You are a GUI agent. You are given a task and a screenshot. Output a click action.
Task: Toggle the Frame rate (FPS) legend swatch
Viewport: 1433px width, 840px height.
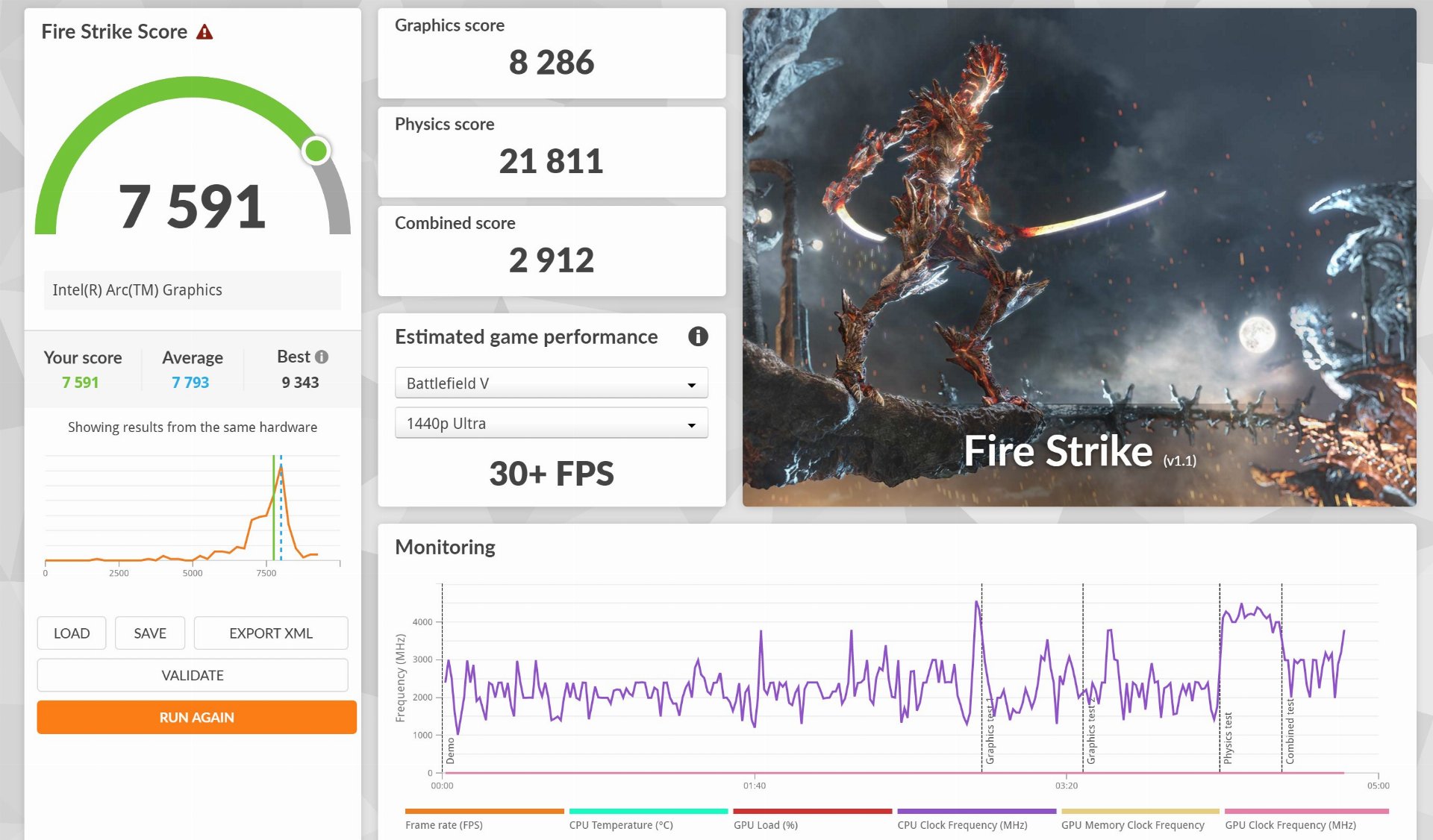click(484, 811)
